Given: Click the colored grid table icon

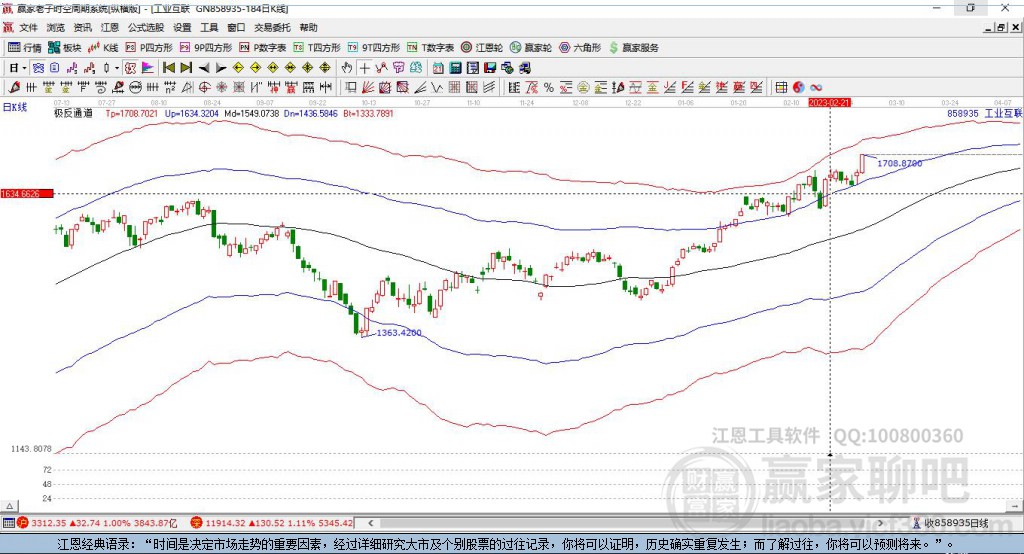Looking at the screenshot, I should tap(781, 88).
